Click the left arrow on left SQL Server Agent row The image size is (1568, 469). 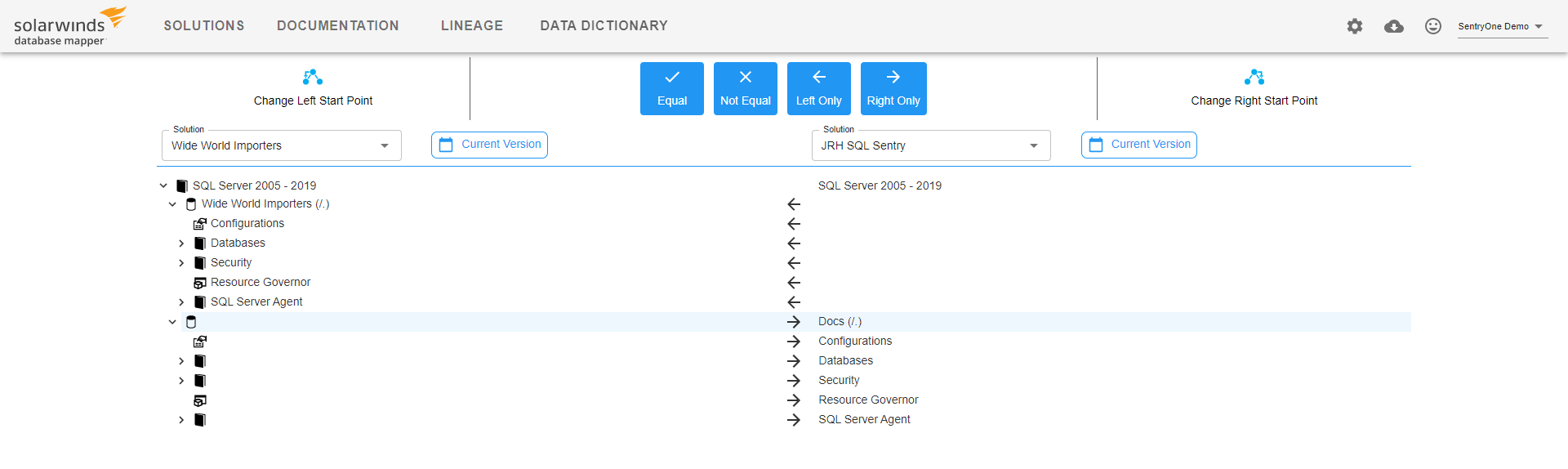[794, 302]
